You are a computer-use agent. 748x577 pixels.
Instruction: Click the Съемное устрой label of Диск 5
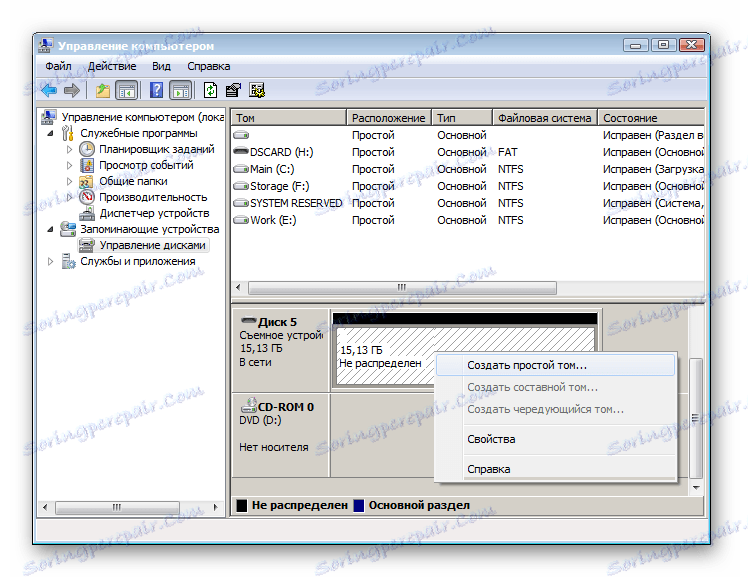281,335
